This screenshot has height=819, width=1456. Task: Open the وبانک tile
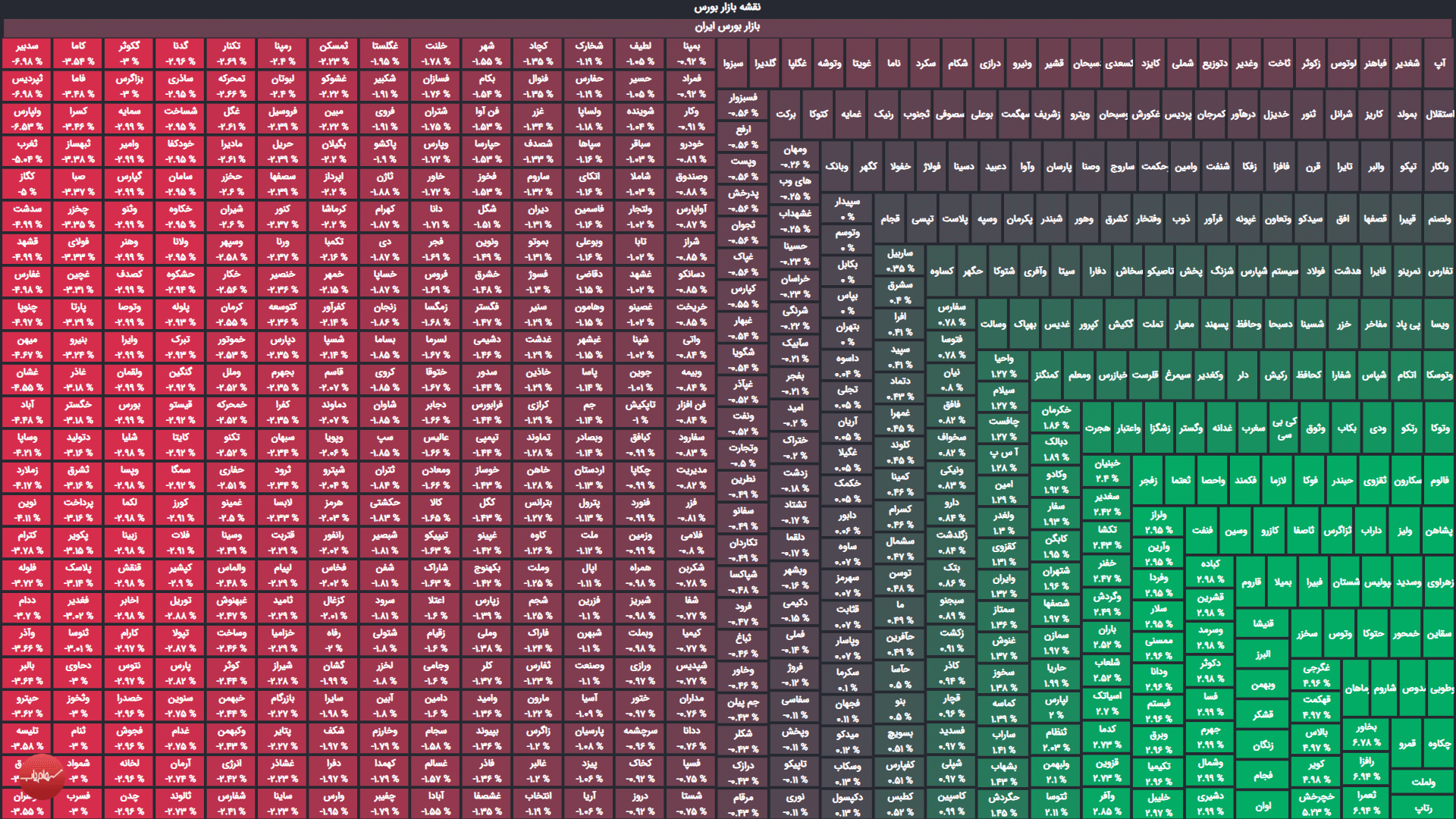point(836,167)
